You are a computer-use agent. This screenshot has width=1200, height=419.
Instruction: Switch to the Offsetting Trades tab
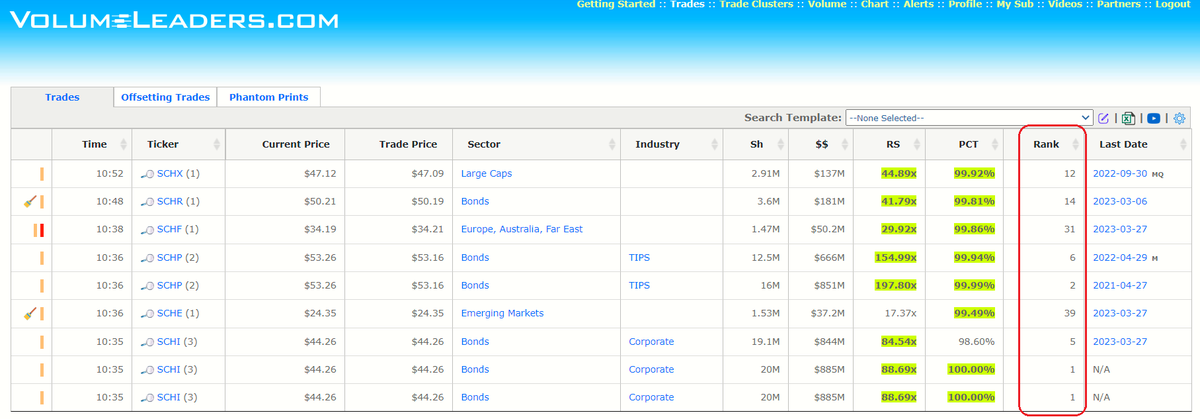(165, 97)
